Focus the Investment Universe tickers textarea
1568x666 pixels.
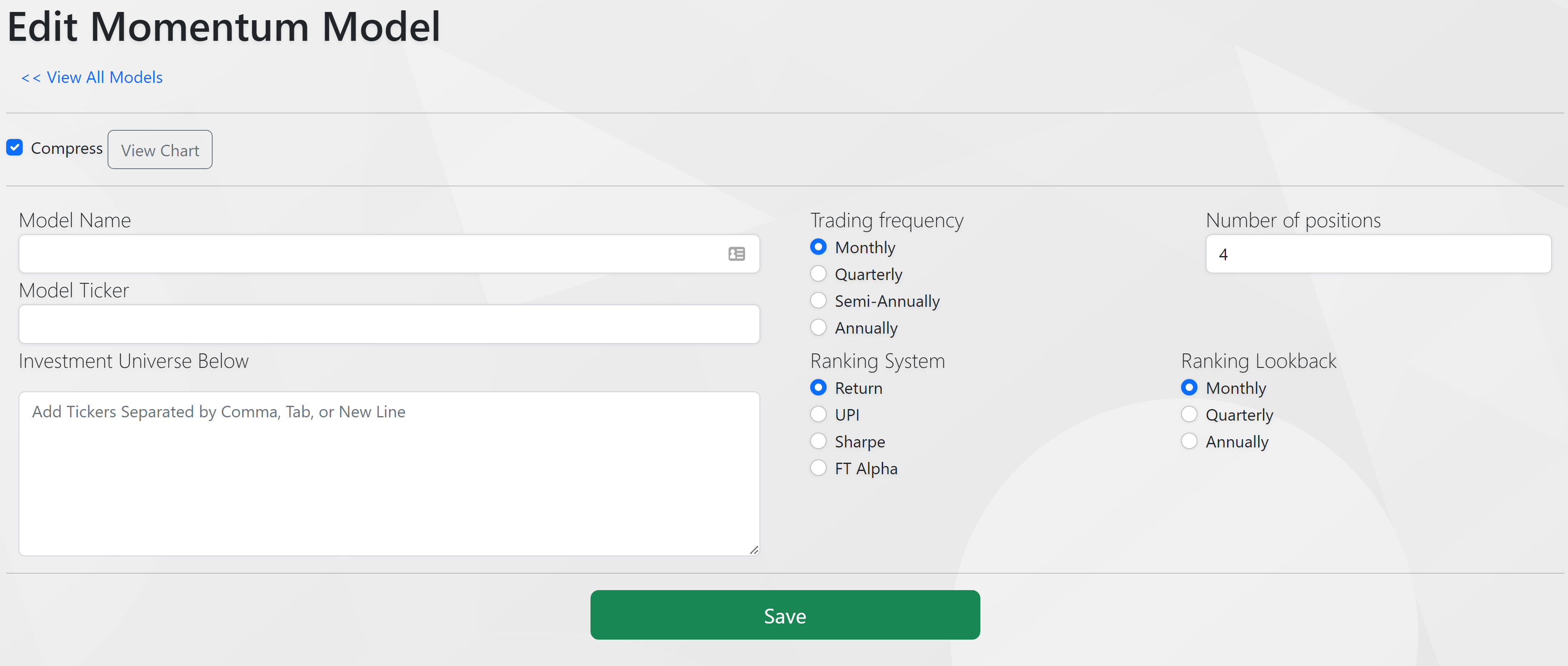[x=389, y=473]
